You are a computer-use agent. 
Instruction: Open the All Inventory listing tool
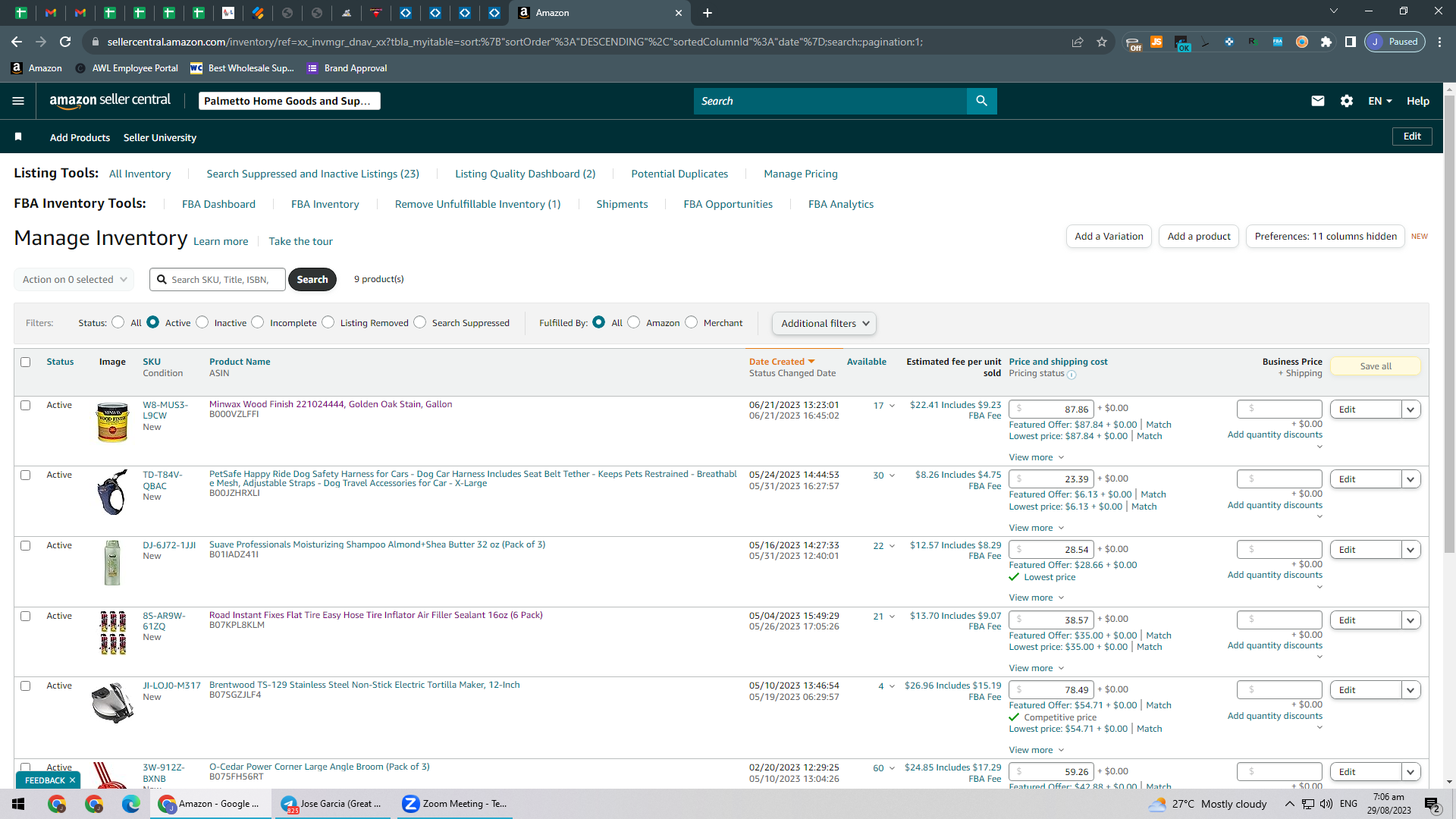[140, 174]
